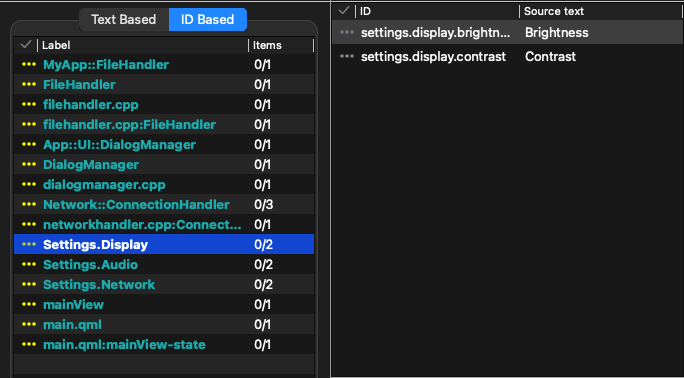Image resolution: width=684 pixels, height=378 pixels.
Task: Click checkmark column header in context list
Action: pos(26,45)
